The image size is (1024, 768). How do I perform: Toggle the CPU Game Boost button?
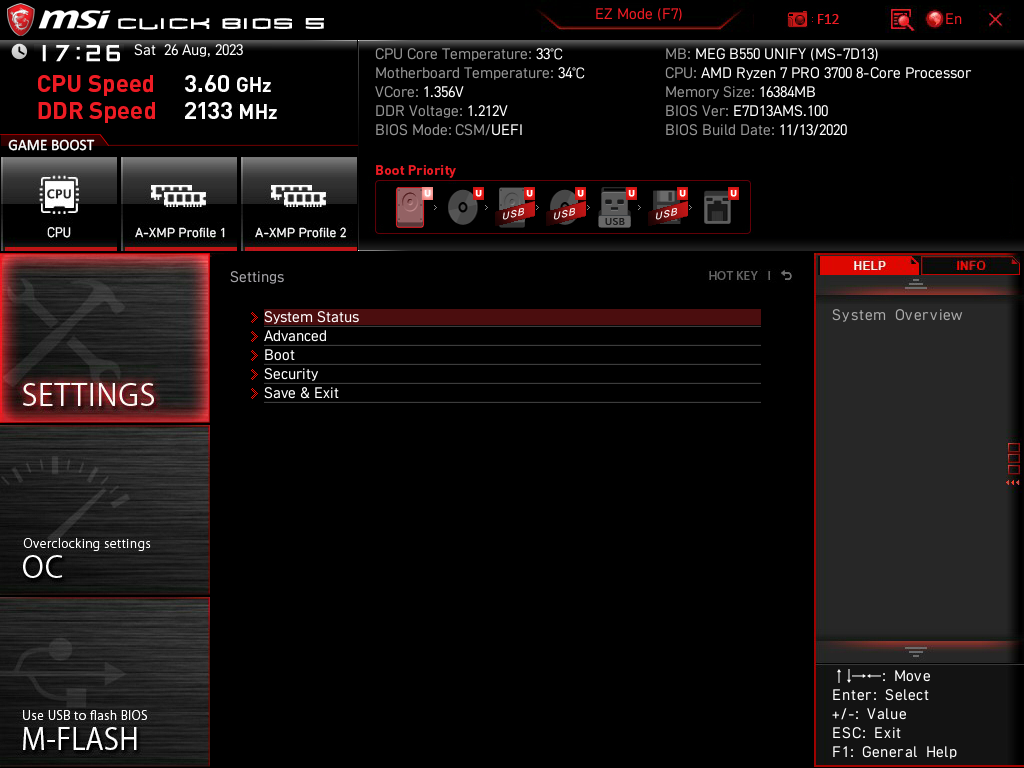click(x=59, y=203)
